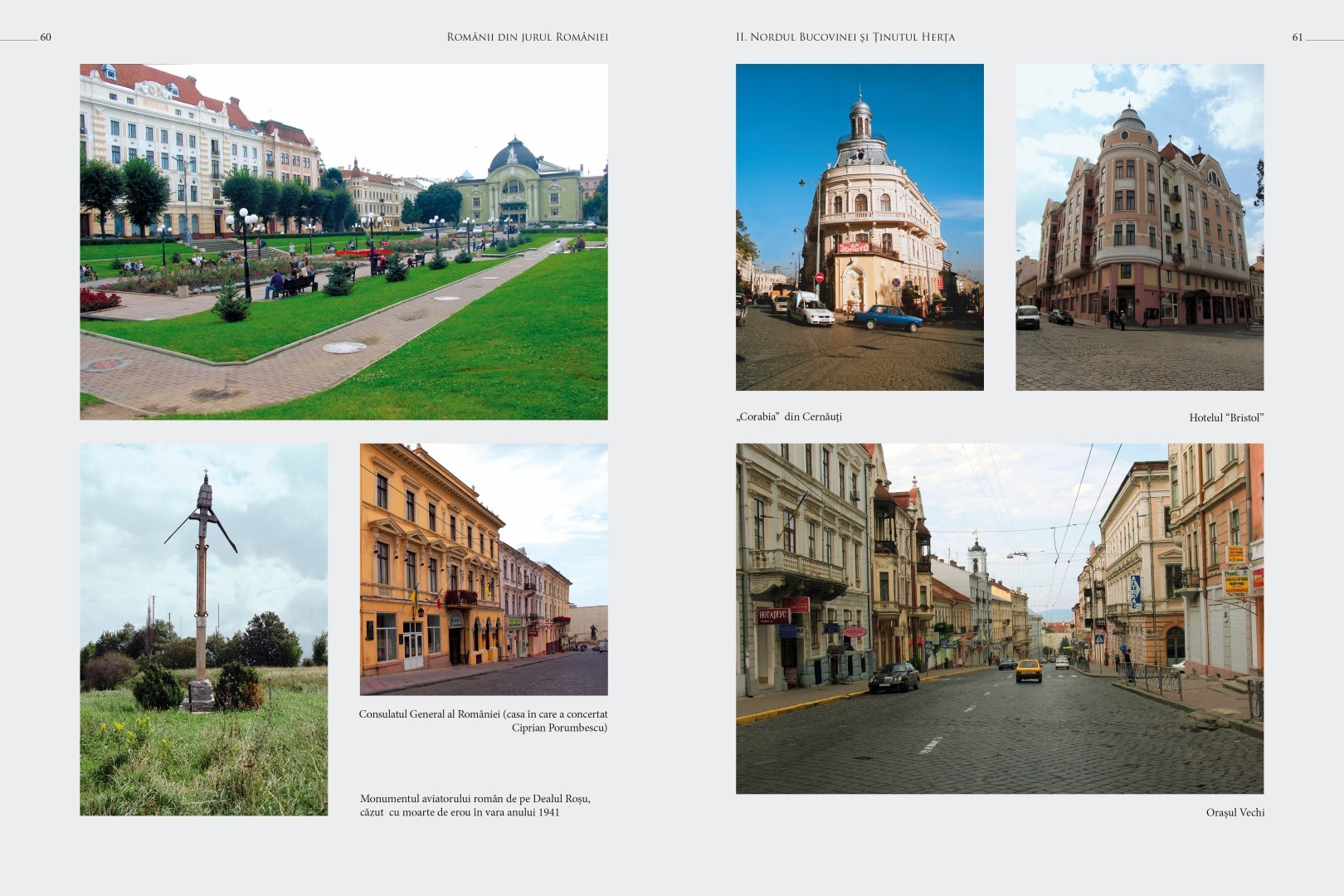The width and height of the screenshot is (1344, 896).
Task: Click the "Monumentul aviatorului român" caption
Action: [475, 805]
